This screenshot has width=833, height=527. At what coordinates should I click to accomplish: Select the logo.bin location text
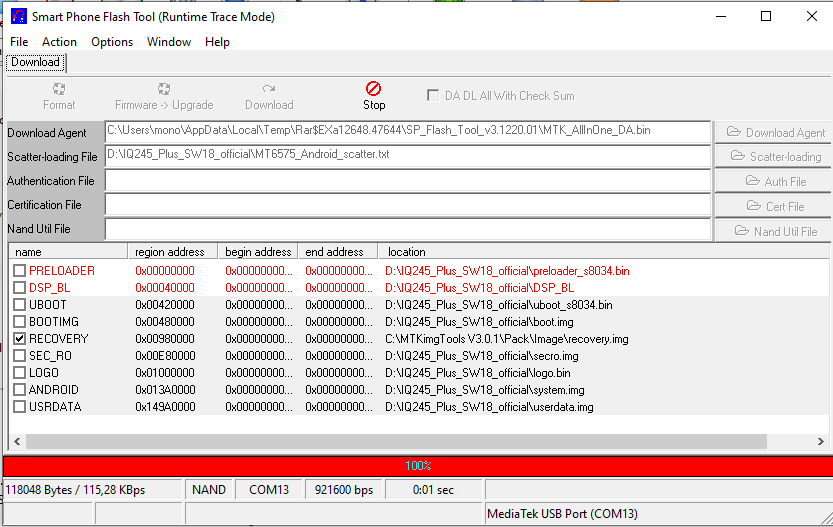pyautogui.click(x=478, y=373)
